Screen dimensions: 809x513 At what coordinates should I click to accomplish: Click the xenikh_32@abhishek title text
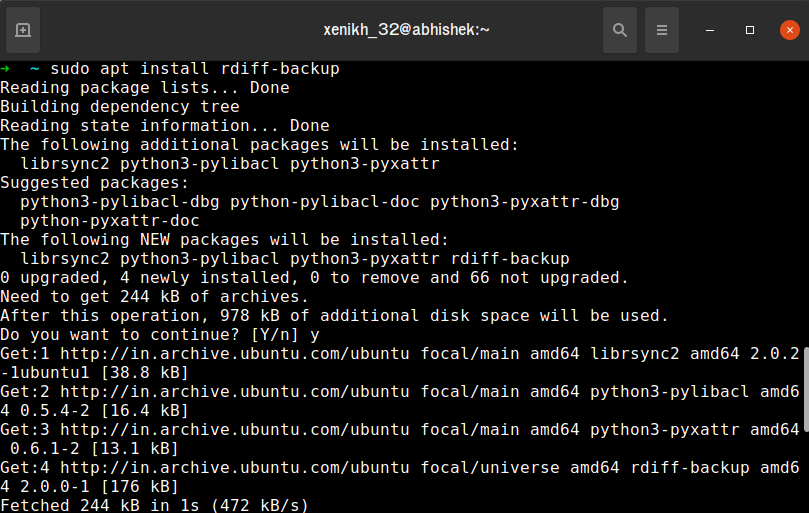[406, 30]
